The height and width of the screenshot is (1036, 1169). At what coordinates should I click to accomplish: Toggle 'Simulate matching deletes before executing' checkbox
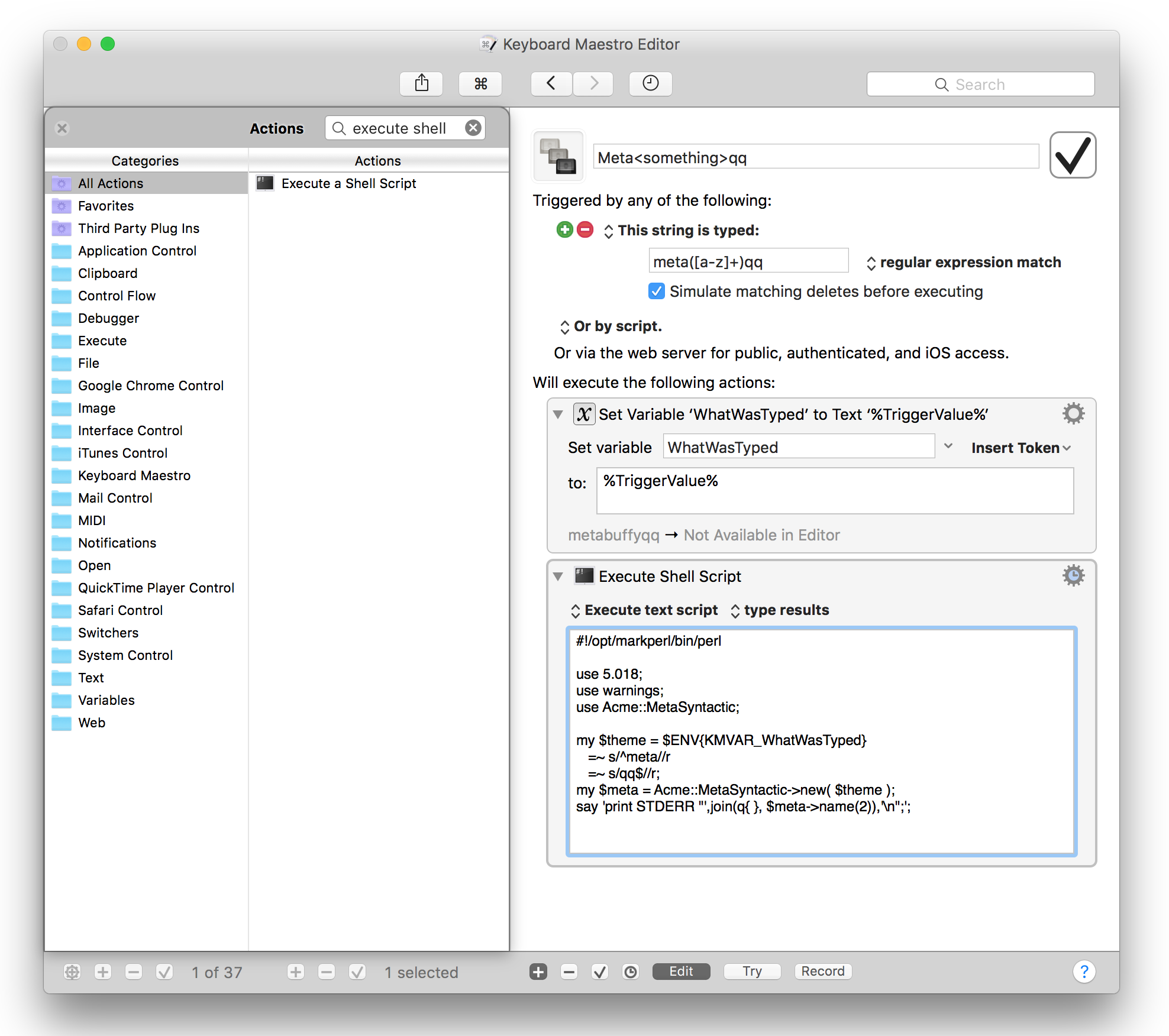[656, 291]
